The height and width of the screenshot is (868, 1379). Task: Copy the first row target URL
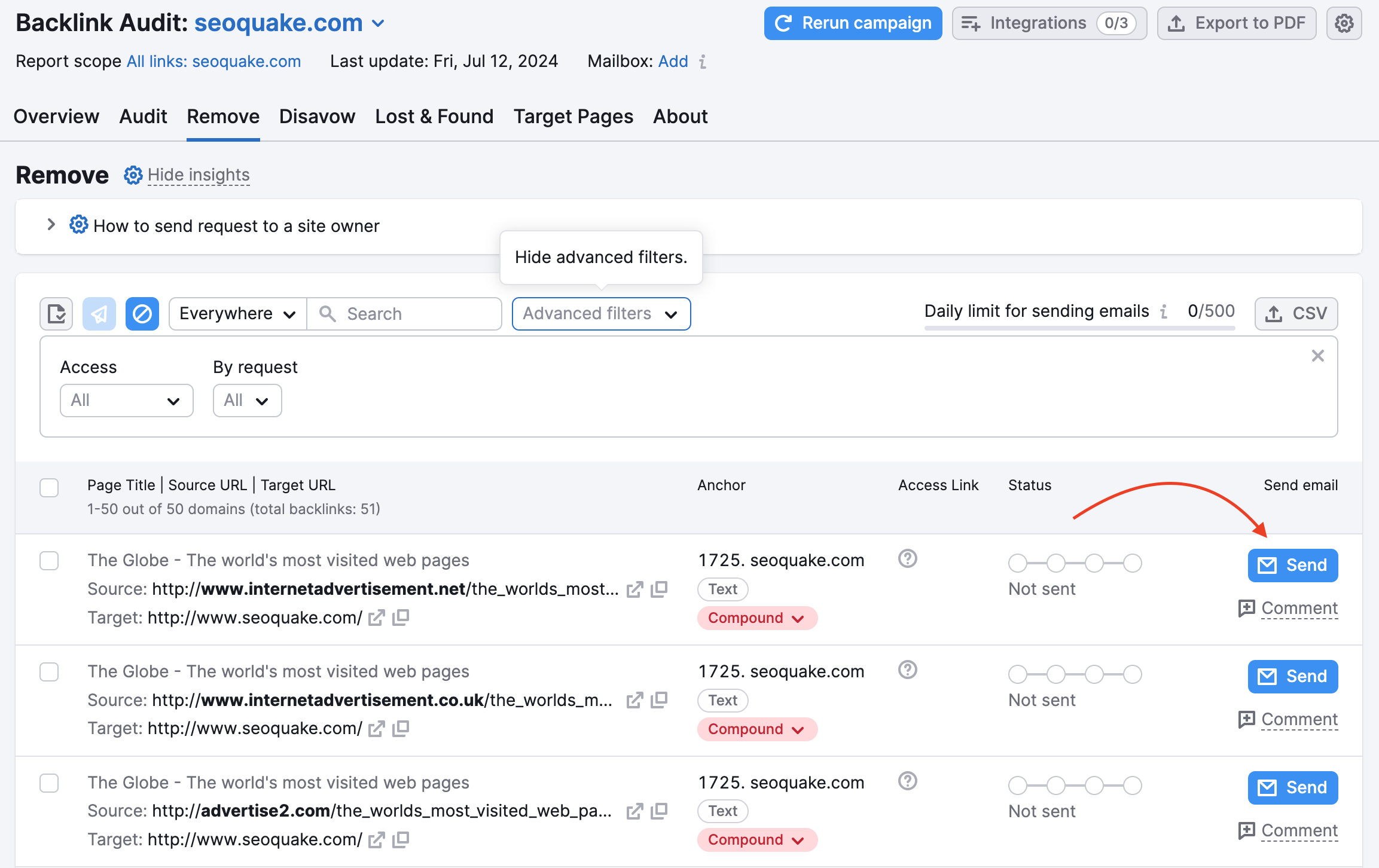401,617
